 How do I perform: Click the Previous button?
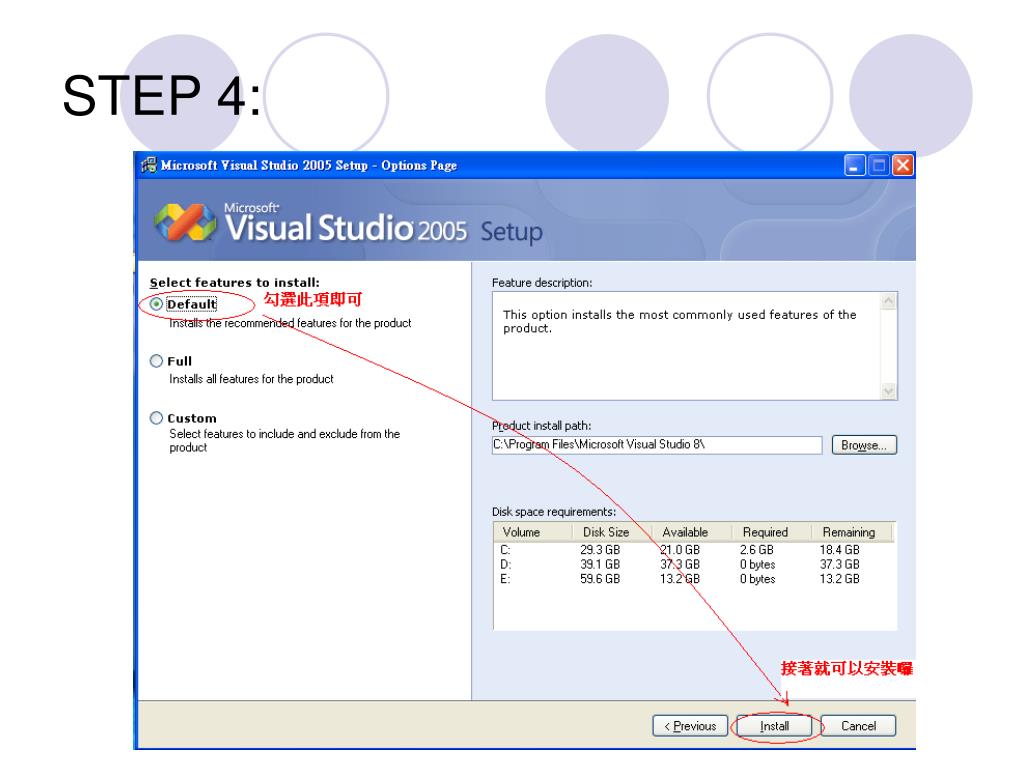point(690,726)
